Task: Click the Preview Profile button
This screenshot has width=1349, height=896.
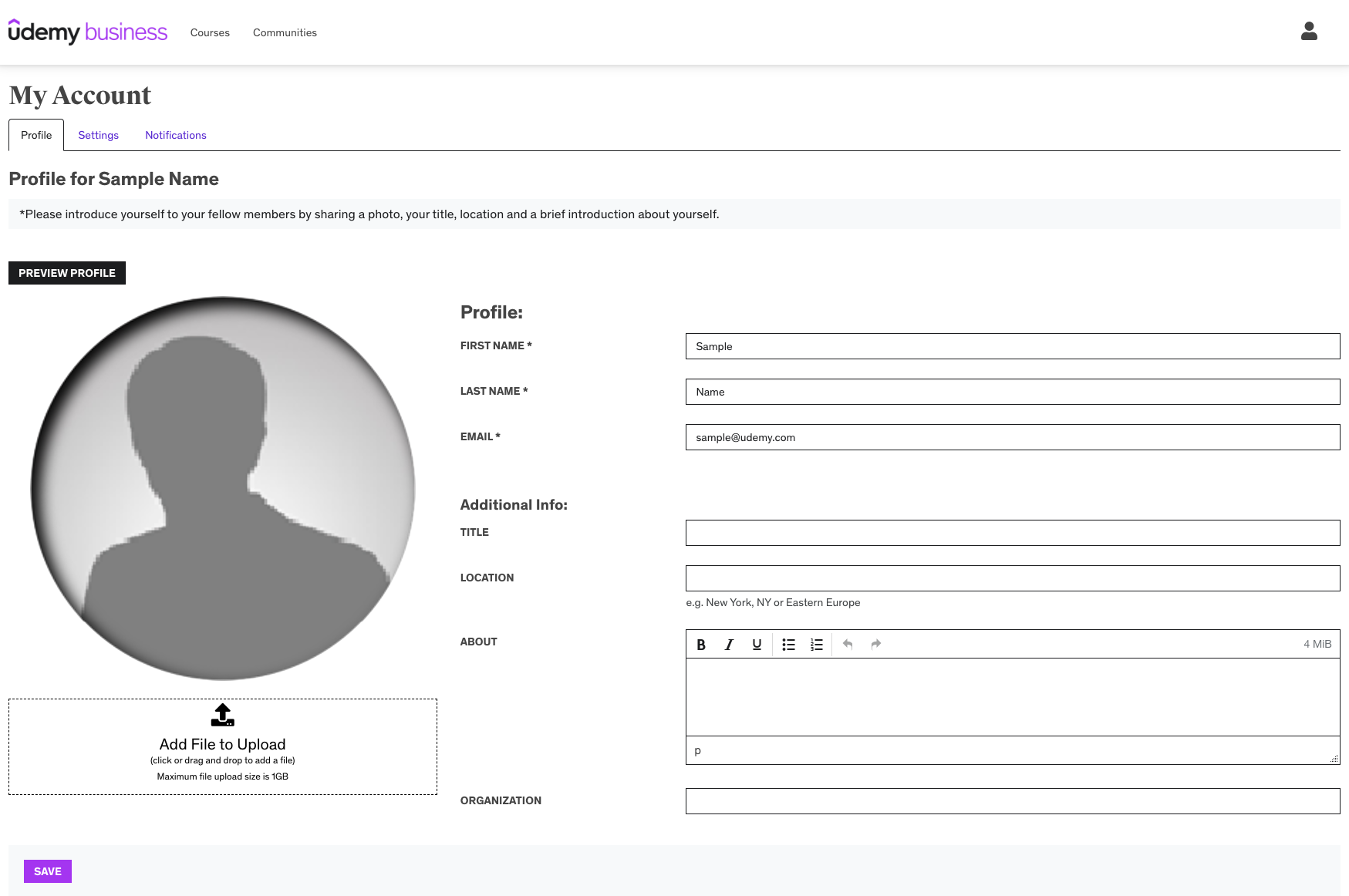Action: [67, 273]
